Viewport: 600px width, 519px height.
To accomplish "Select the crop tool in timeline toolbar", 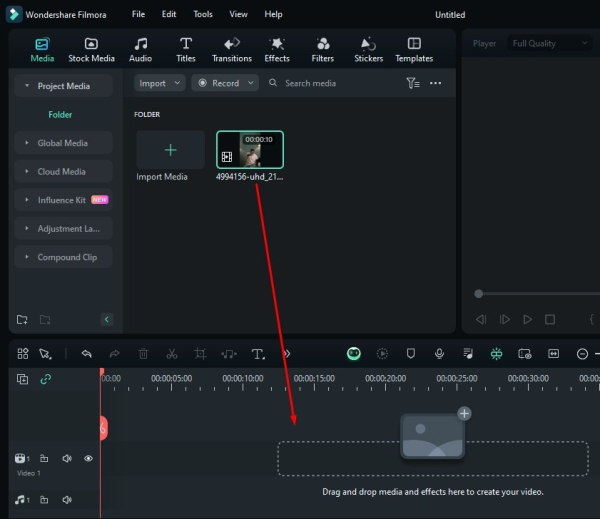I will 200,354.
